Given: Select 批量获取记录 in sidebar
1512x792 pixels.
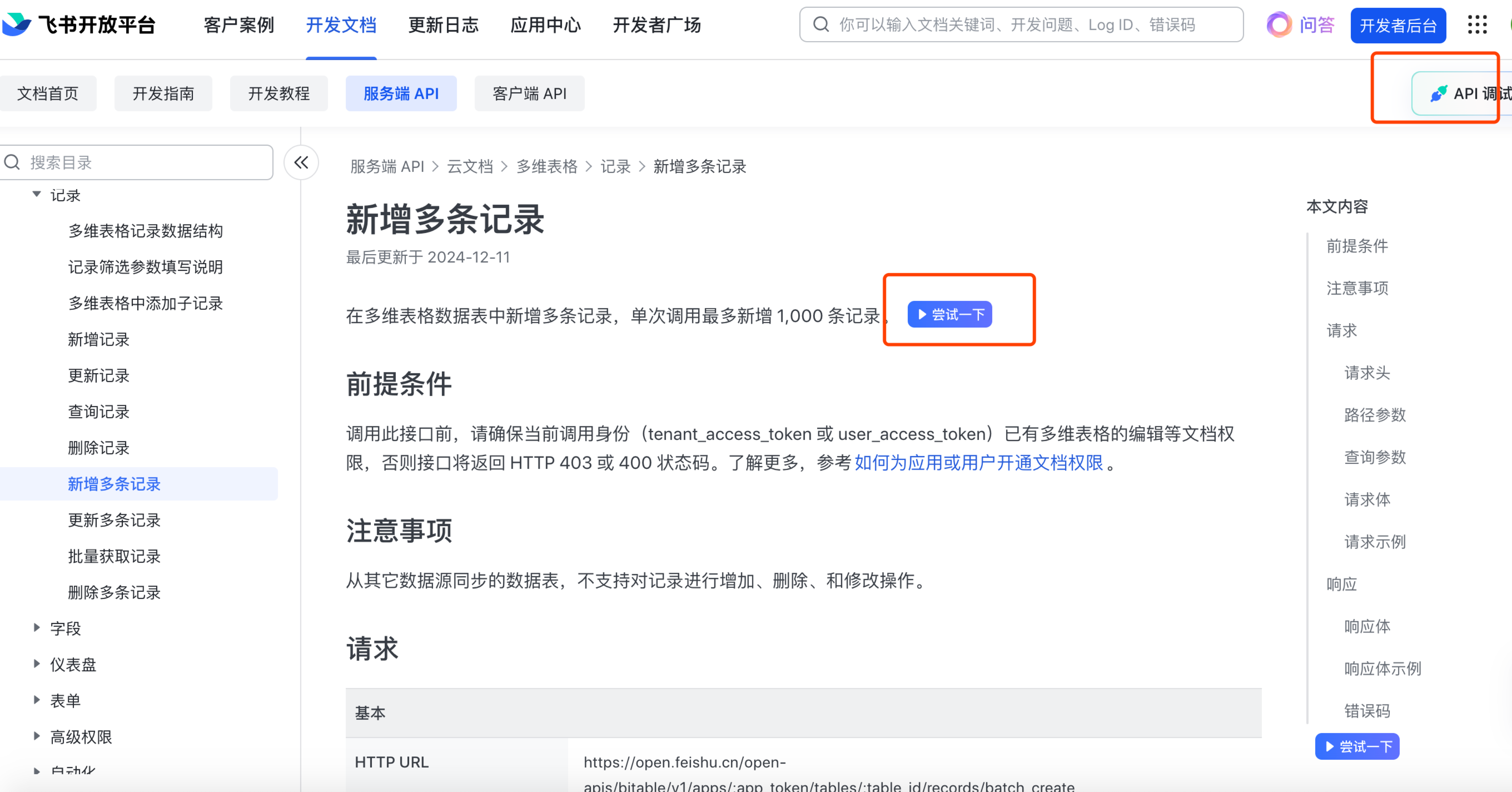Looking at the screenshot, I should (114, 556).
